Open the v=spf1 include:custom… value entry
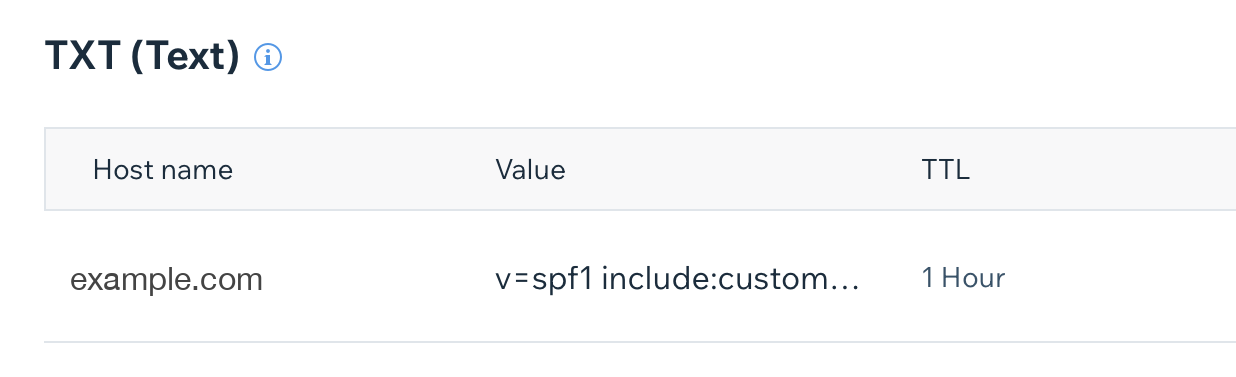The width and height of the screenshot is (1236, 377). pos(677,279)
